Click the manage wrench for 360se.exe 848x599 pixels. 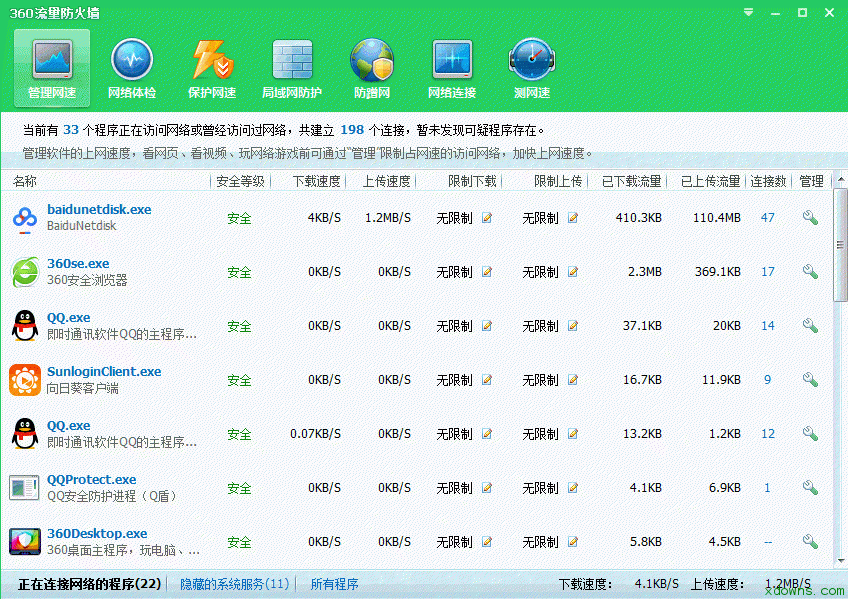[x=810, y=272]
